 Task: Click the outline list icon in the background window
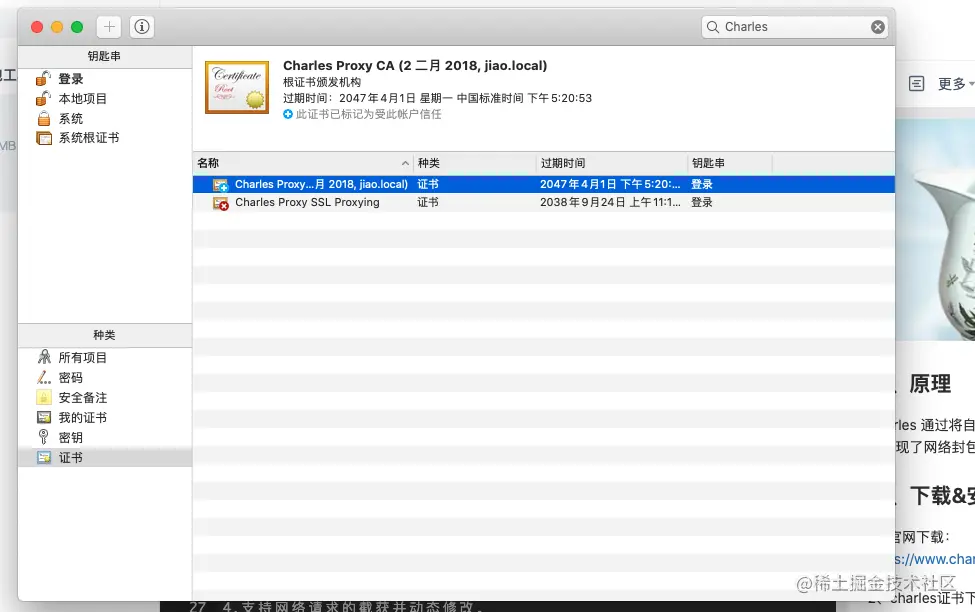click(917, 83)
